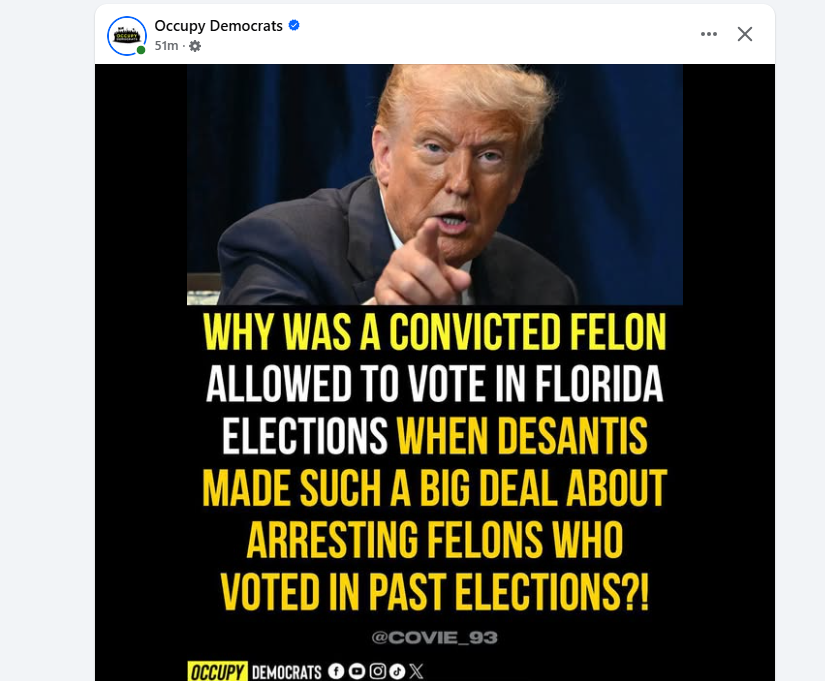Click the Instagram icon in the image footer
Viewport: 825px width, 681px height.
(377, 672)
